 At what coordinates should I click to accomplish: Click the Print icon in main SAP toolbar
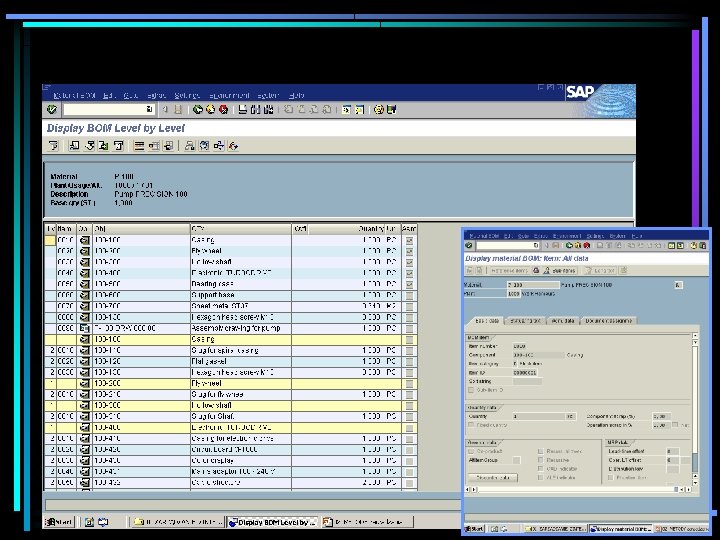pyautogui.click(x=244, y=109)
